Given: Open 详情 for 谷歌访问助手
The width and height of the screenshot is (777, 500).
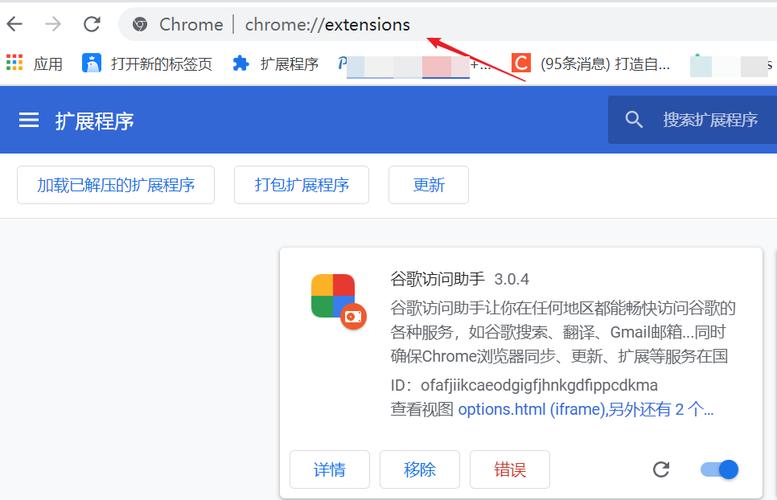Looking at the screenshot, I should 330,469.
